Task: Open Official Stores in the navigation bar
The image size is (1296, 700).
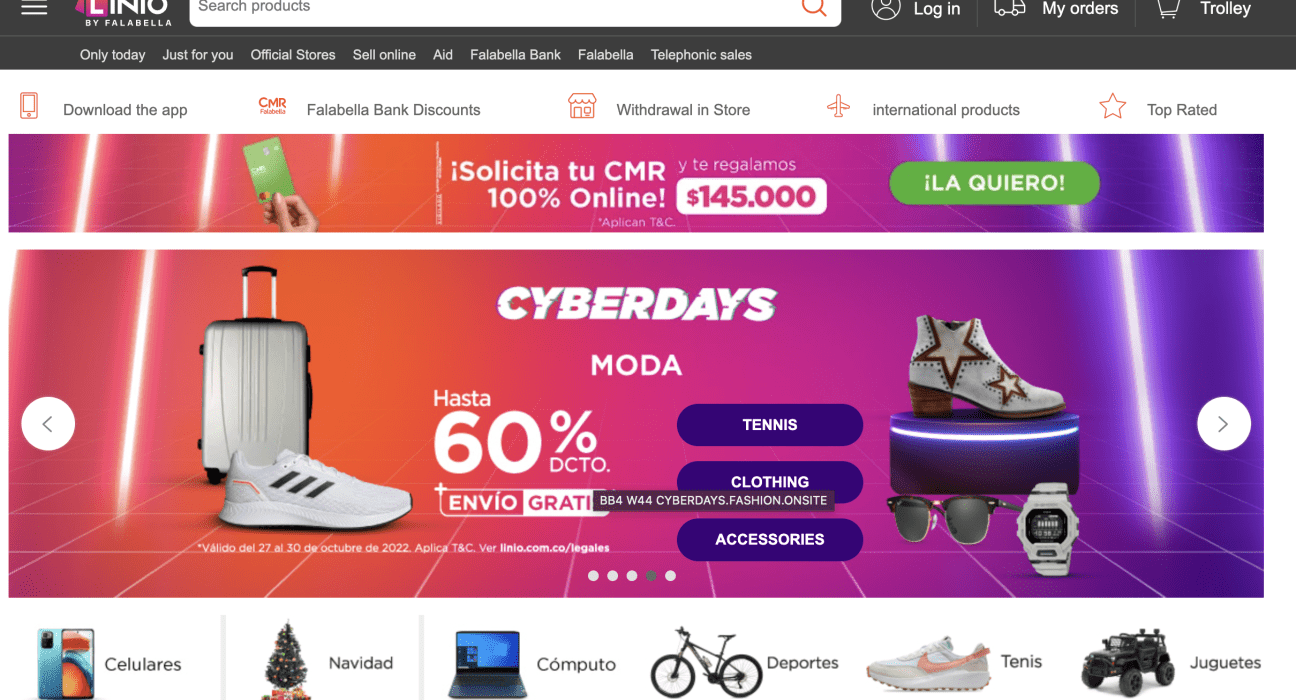Action: [293, 55]
